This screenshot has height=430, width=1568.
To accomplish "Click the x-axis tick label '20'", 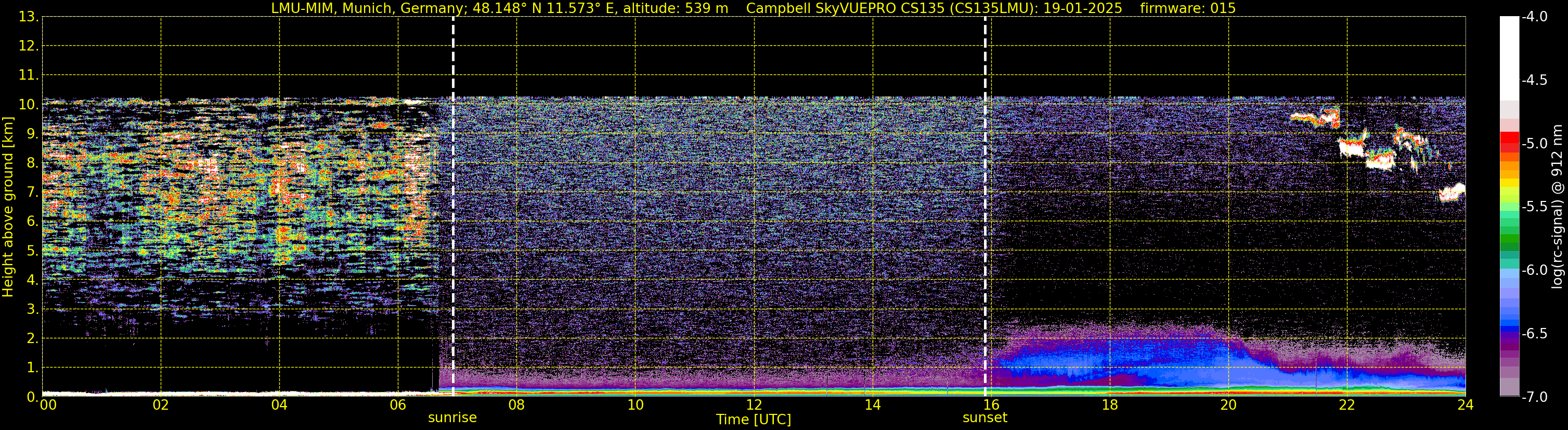I will [x=1228, y=405].
